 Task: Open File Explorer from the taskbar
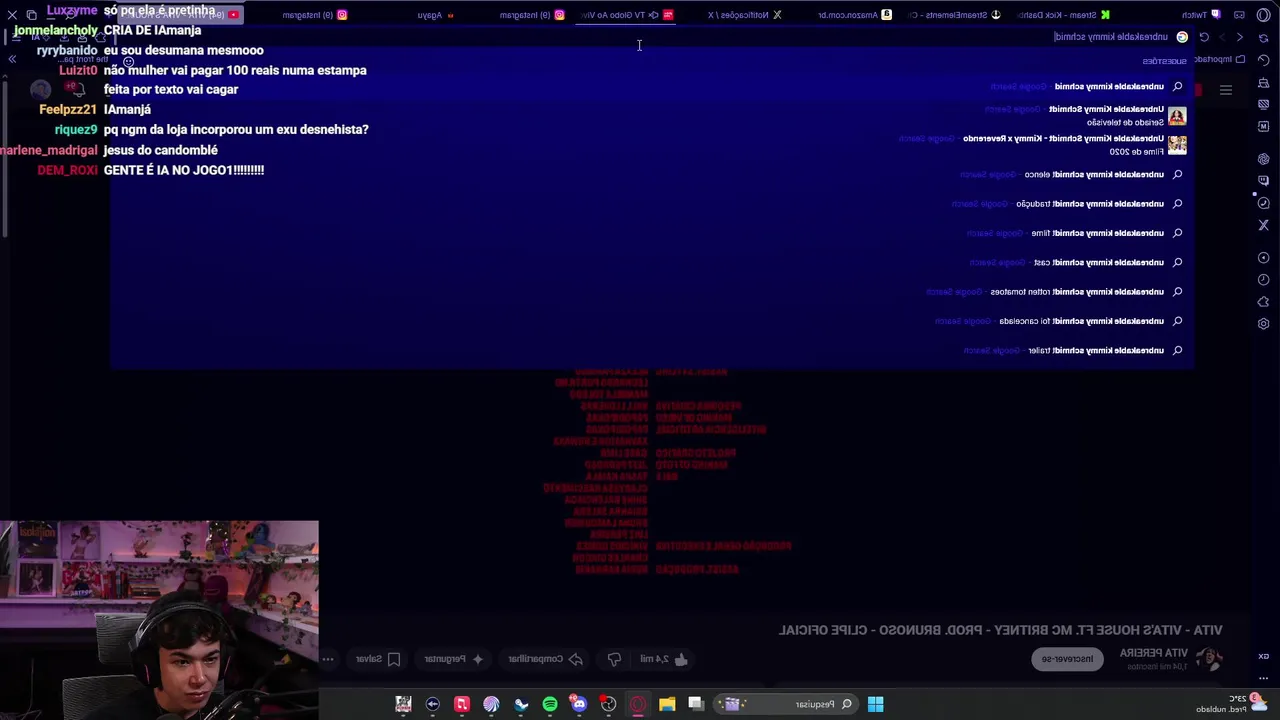[667, 704]
